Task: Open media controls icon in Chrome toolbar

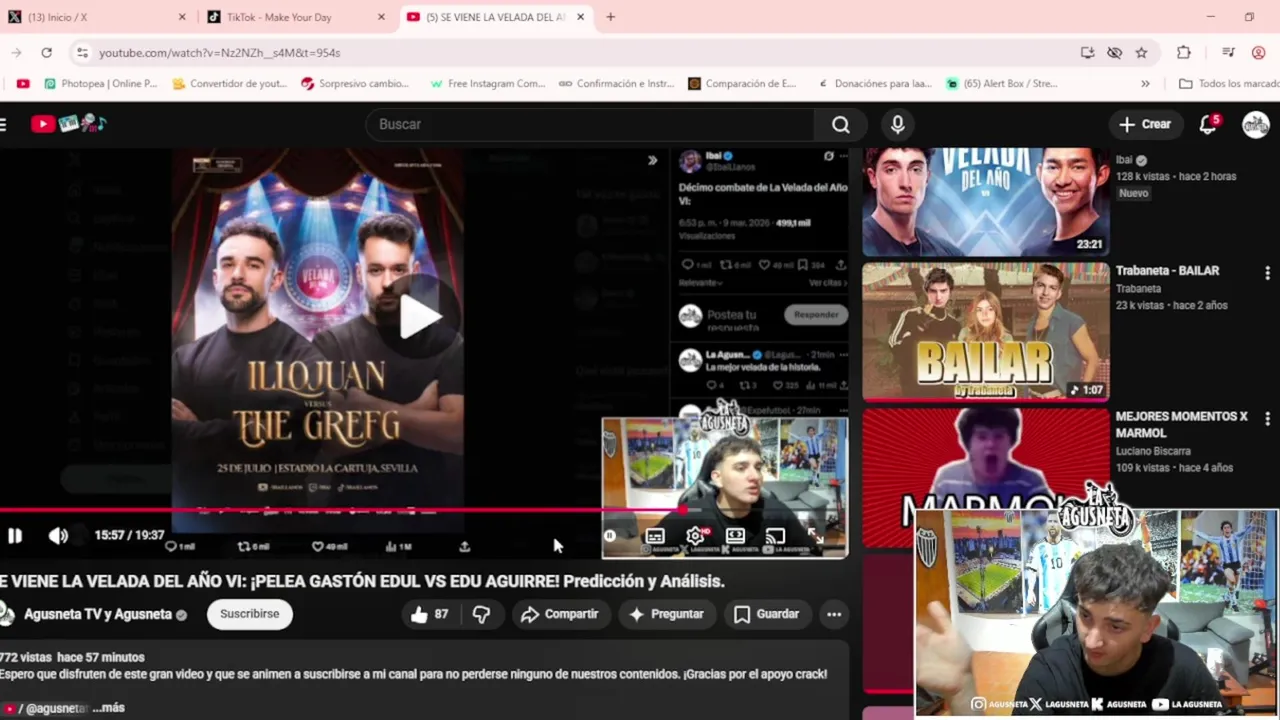Action: tap(1228, 52)
